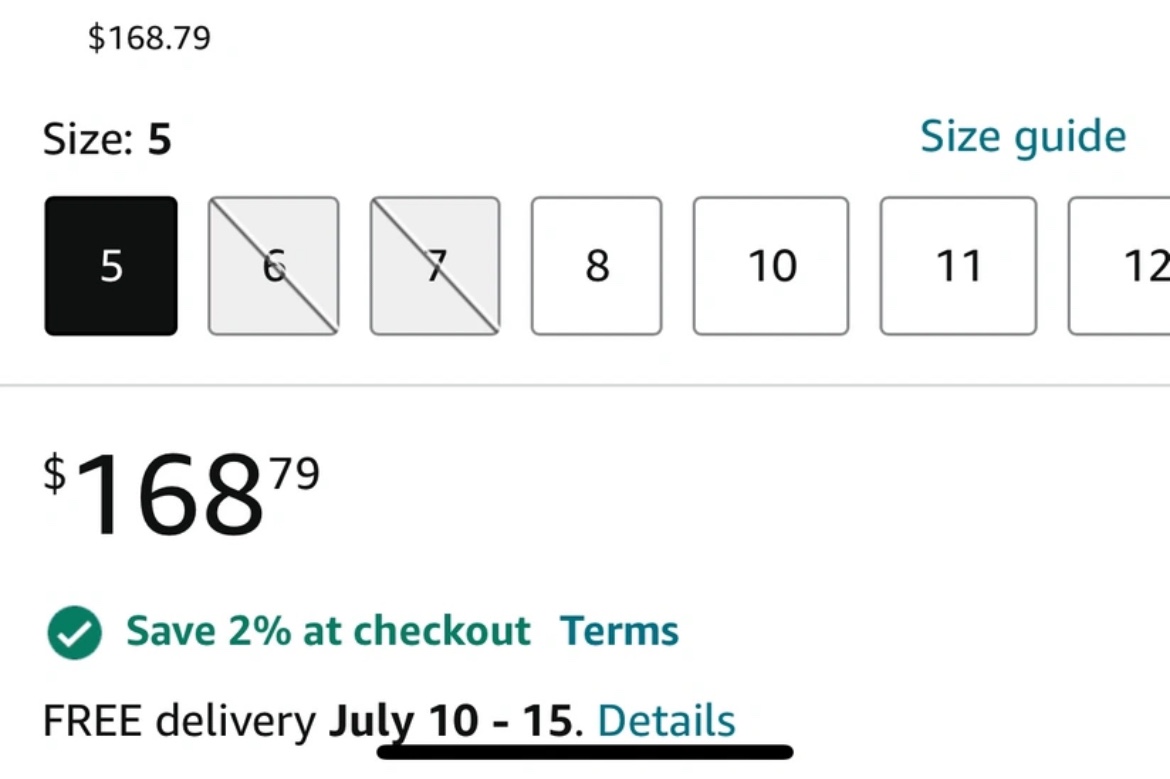The height and width of the screenshot is (779, 1170).
Task: Click the divider line below size options
Action: tap(585, 385)
